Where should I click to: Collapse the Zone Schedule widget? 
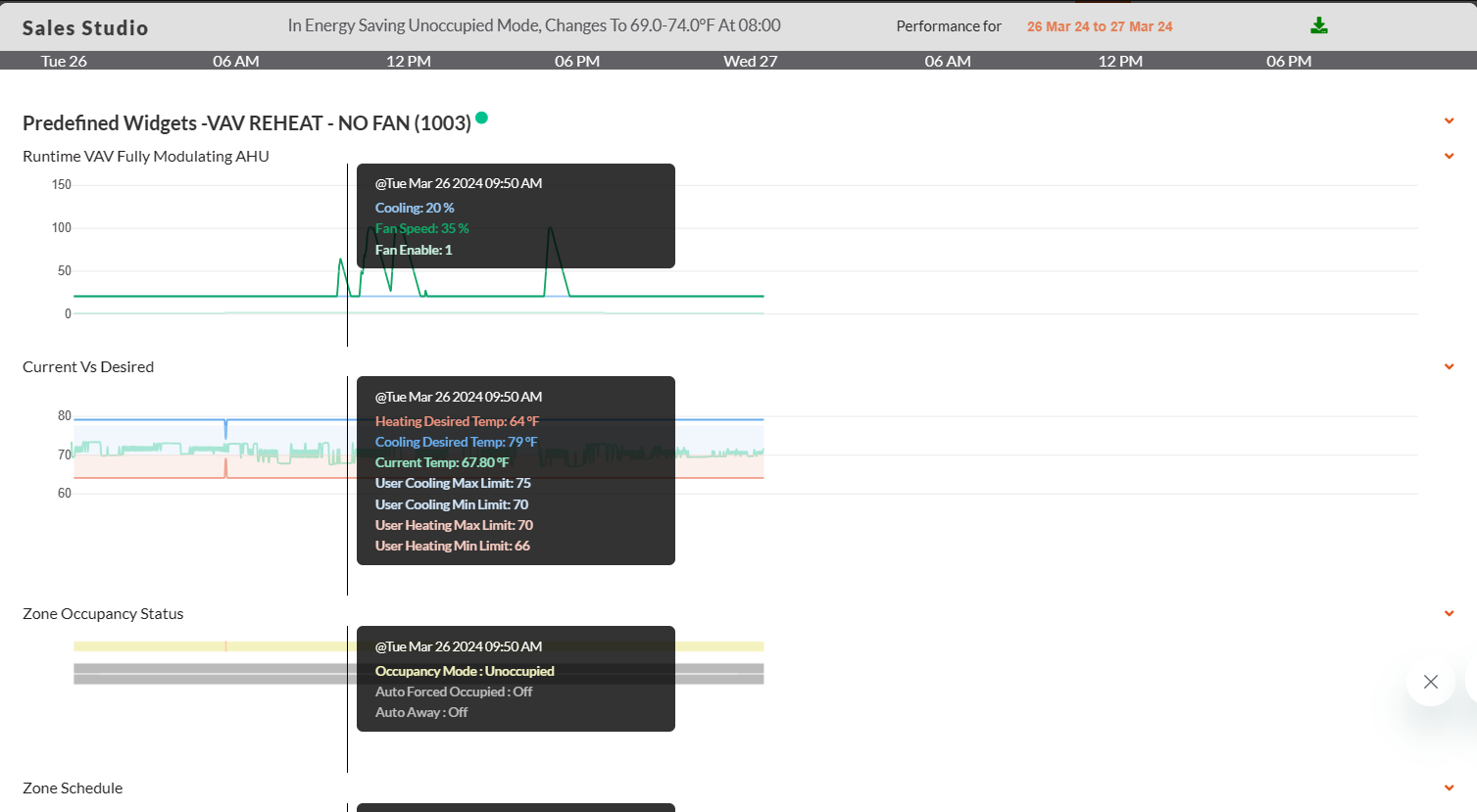pos(1449,788)
